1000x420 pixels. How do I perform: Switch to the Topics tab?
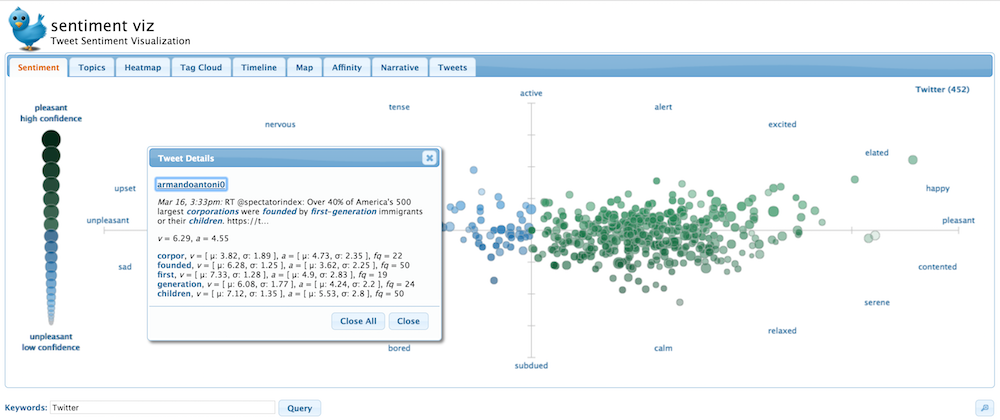coord(92,67)
